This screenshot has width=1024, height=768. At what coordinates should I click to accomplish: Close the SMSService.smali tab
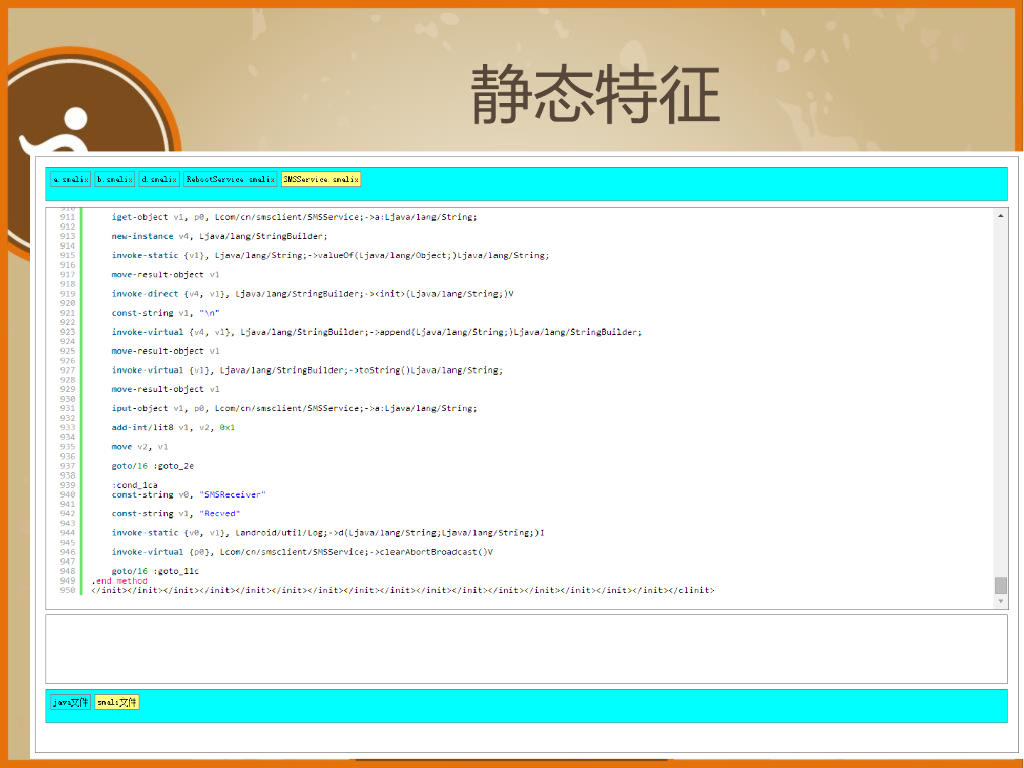(356, 179)
